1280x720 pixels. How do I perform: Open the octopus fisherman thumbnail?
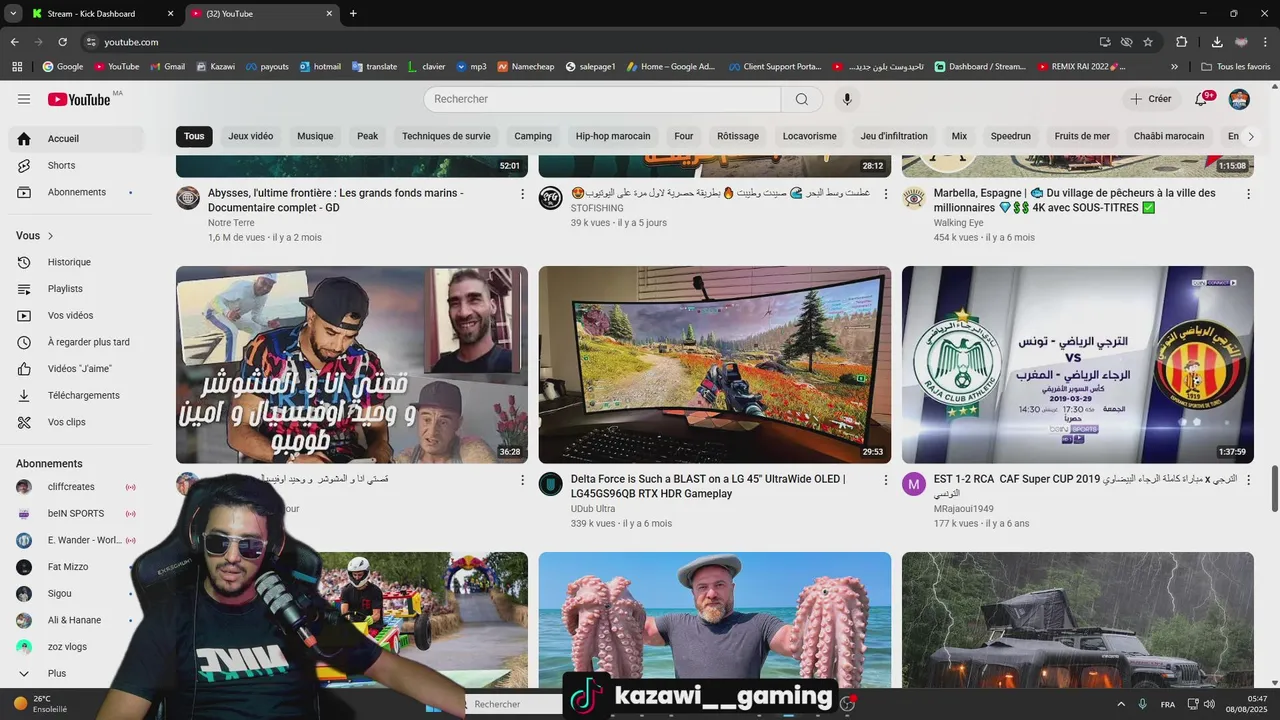pos(715,620)
